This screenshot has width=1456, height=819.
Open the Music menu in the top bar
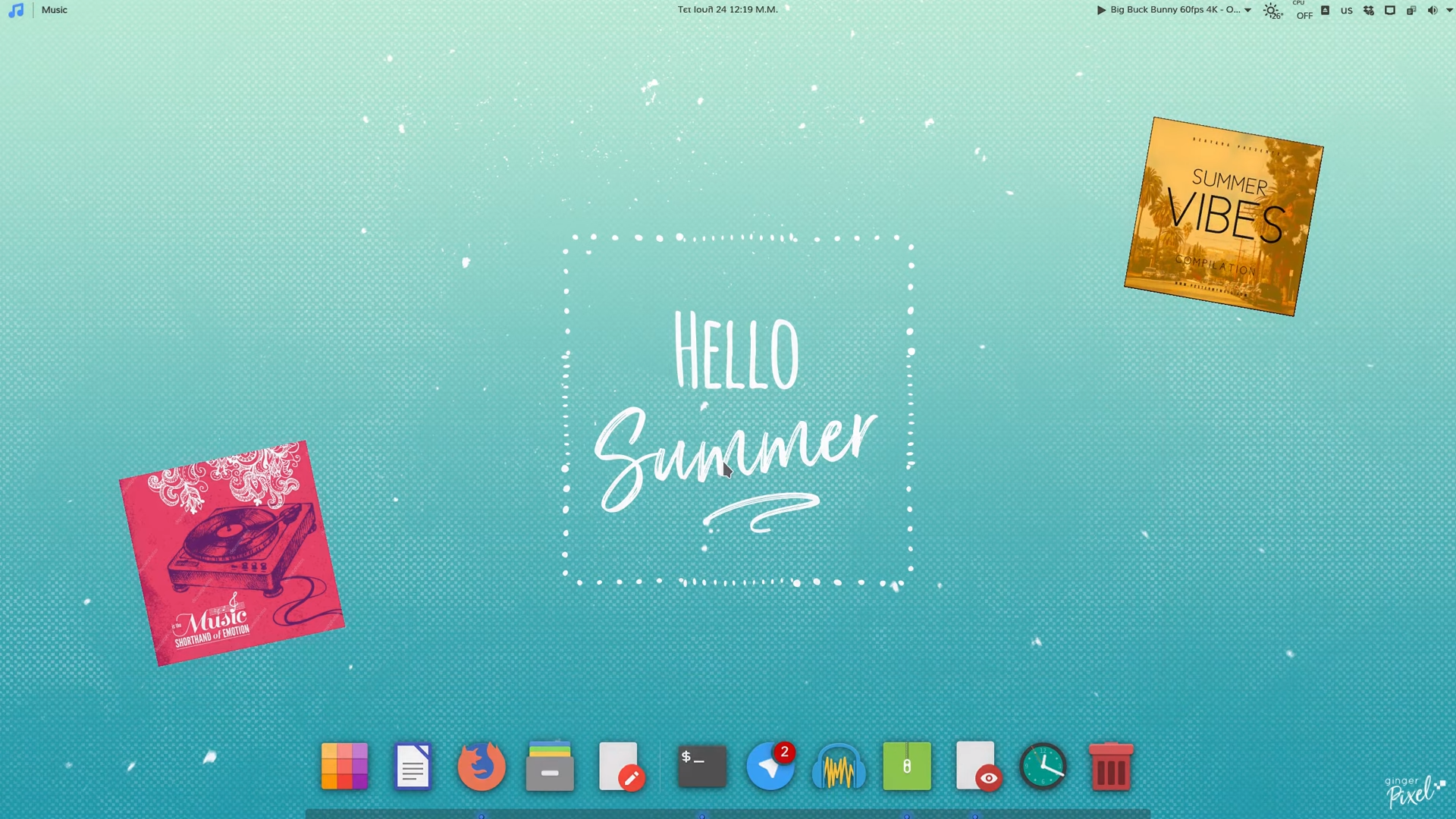(x=54, y=10)
